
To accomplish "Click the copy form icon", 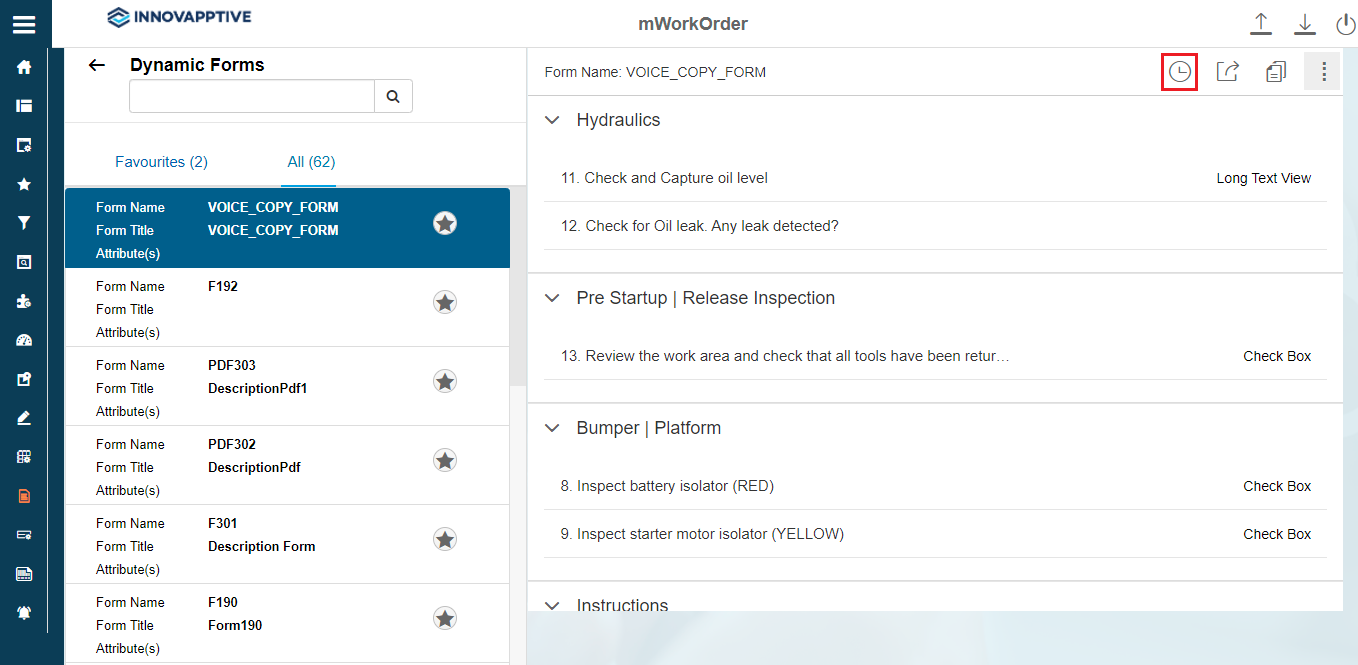I will click(1275, 72).
